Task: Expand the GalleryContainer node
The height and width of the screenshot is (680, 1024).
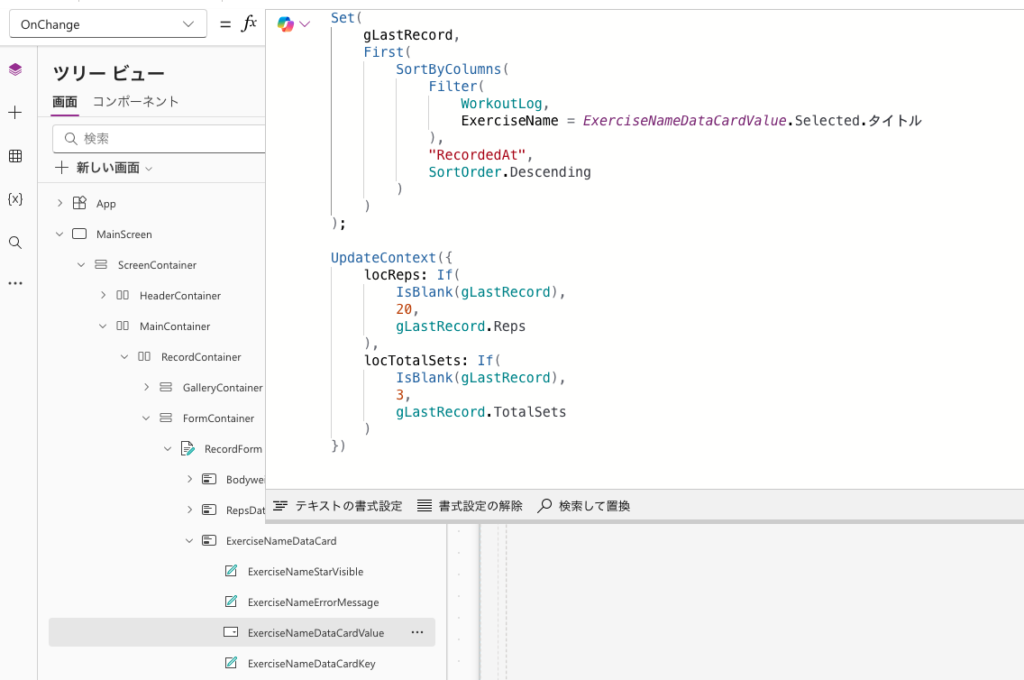Action: pos(146,387)
